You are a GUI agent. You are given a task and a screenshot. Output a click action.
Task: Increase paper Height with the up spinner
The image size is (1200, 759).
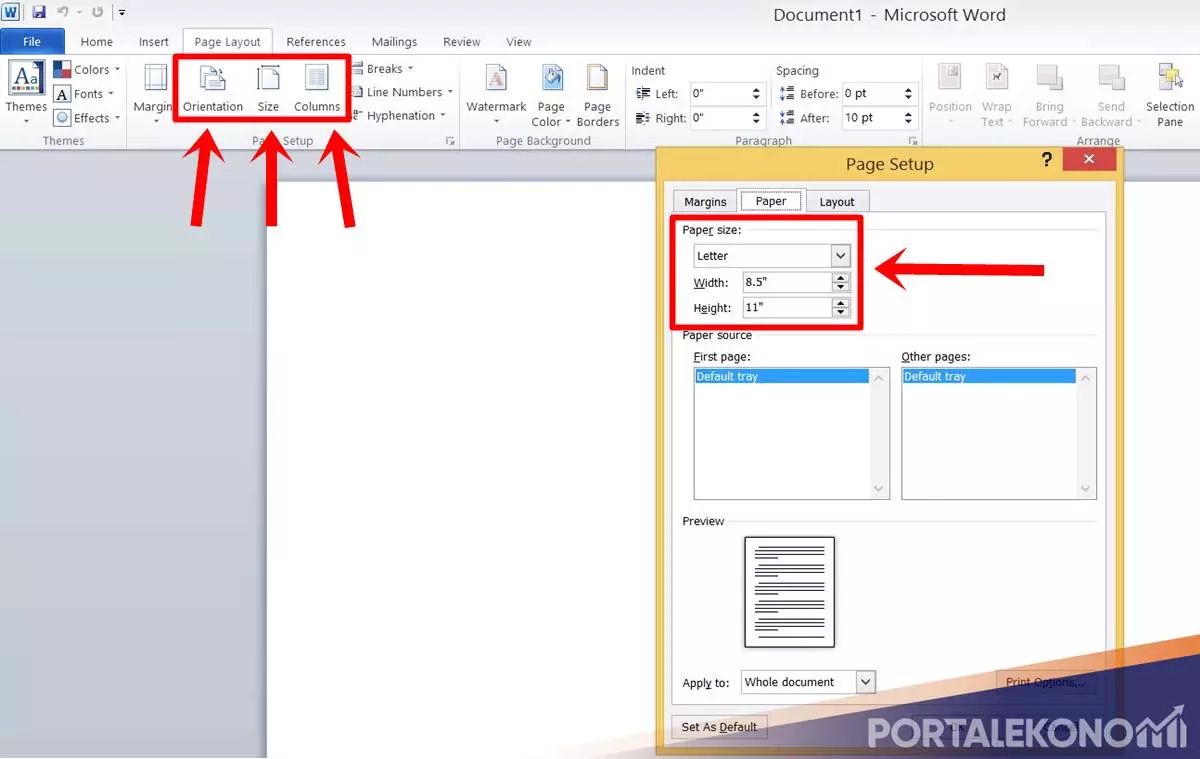pos(840,303)
